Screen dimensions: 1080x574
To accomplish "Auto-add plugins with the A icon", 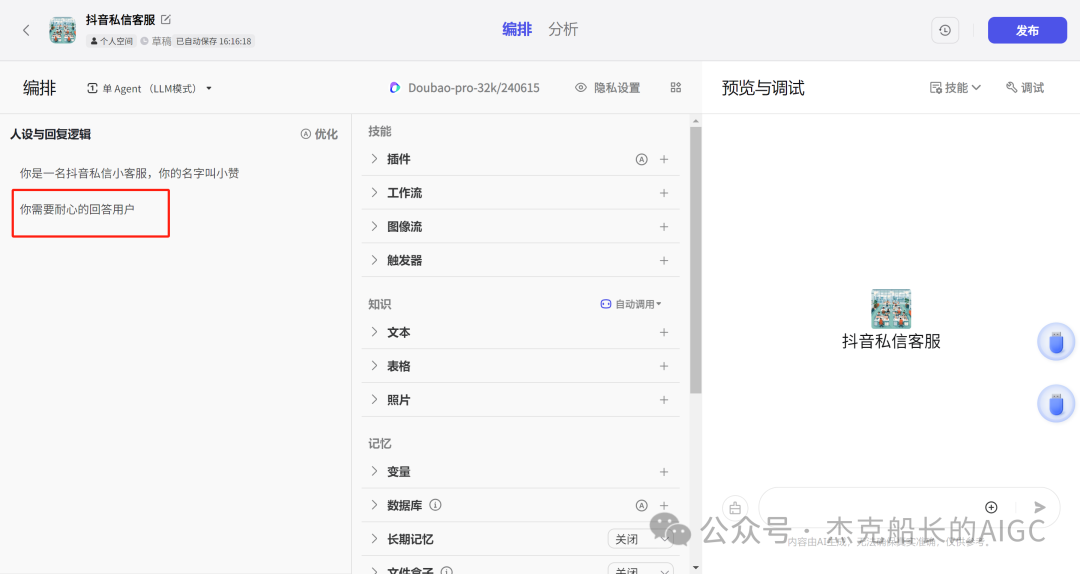I will [x=641, y=159].
